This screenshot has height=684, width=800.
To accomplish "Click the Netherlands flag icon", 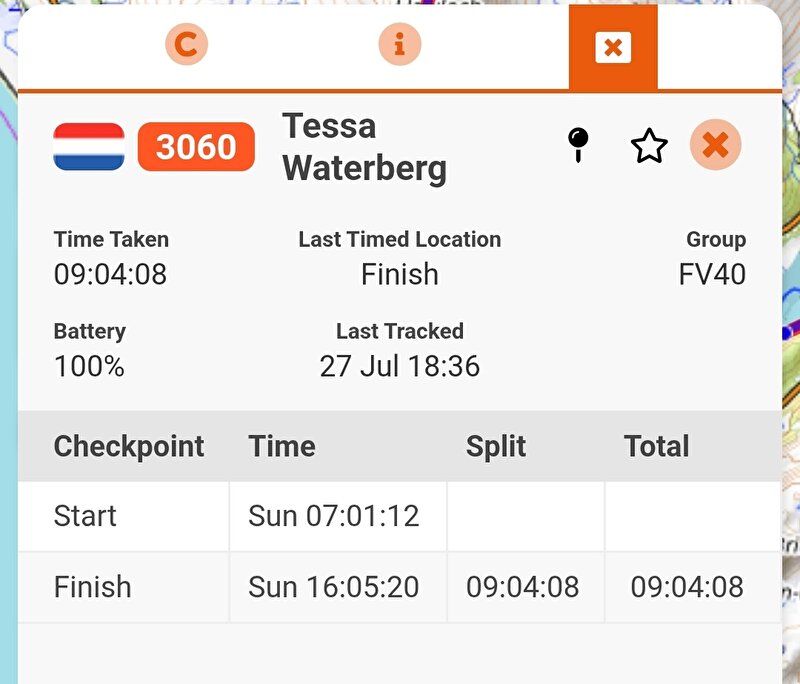I will 89,146.
